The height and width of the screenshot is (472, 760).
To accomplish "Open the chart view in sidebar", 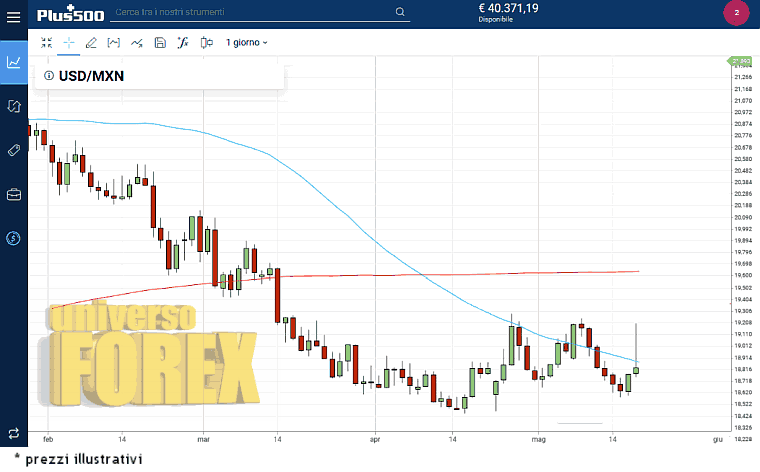I will point(14,62).
